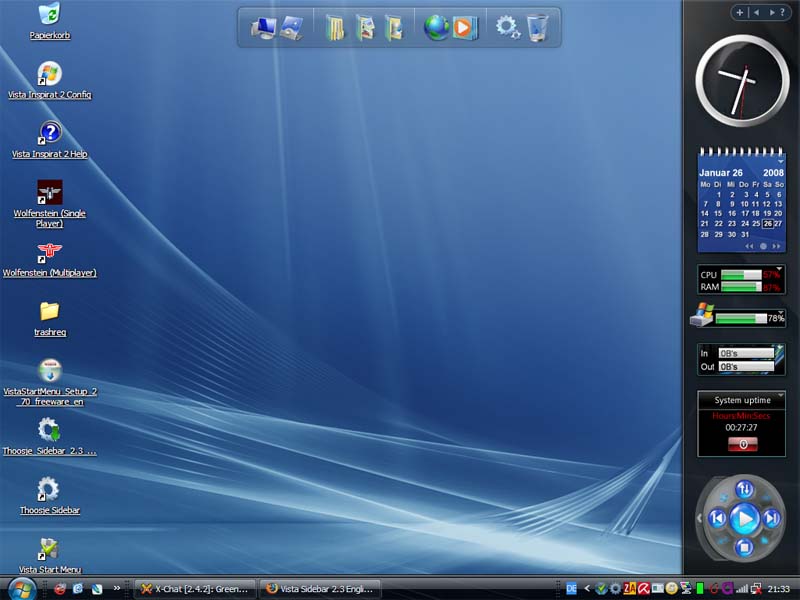
Task: Click the red uptime reset button
Action: coord(742,443)
